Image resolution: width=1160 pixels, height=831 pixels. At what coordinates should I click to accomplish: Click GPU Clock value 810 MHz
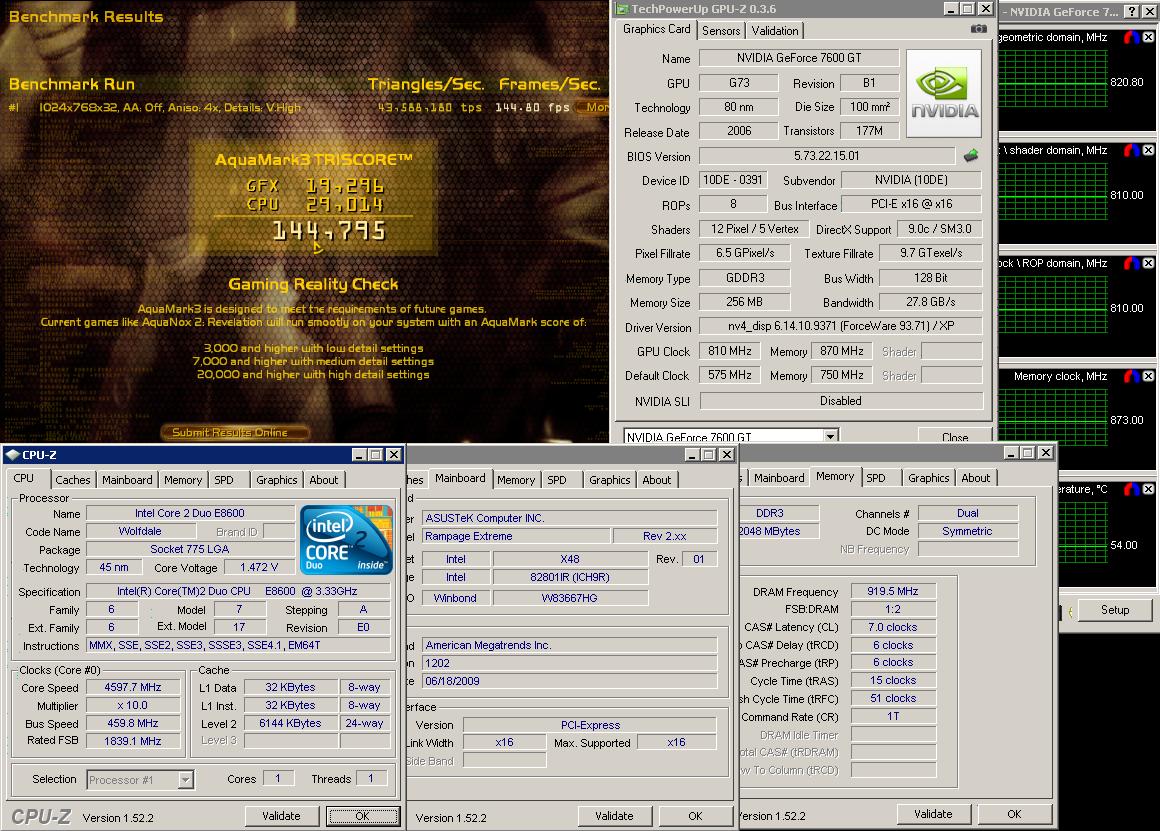click(x=729, y=351)
